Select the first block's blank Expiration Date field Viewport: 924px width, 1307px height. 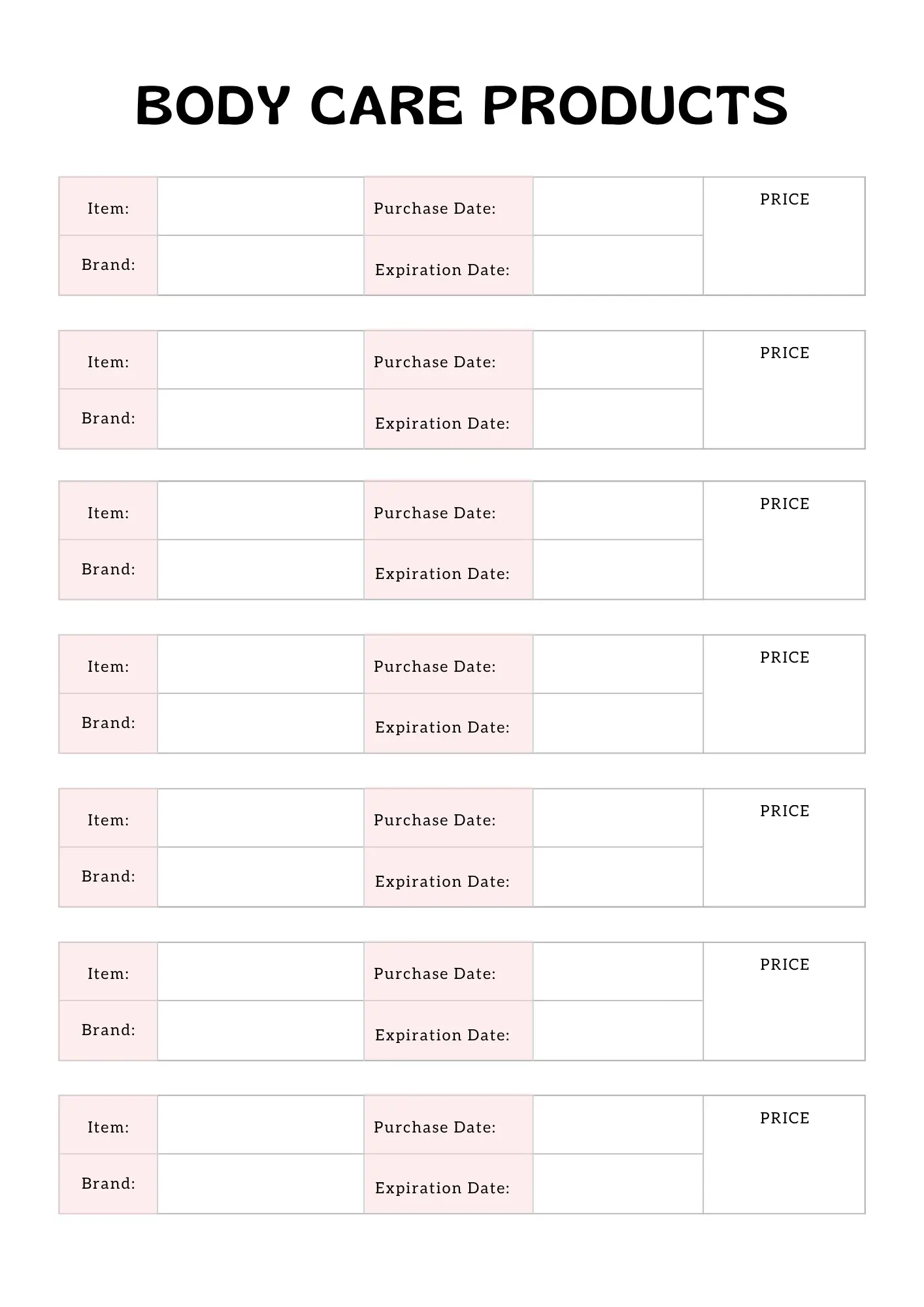pyautogui.click(x=618, y=265)
